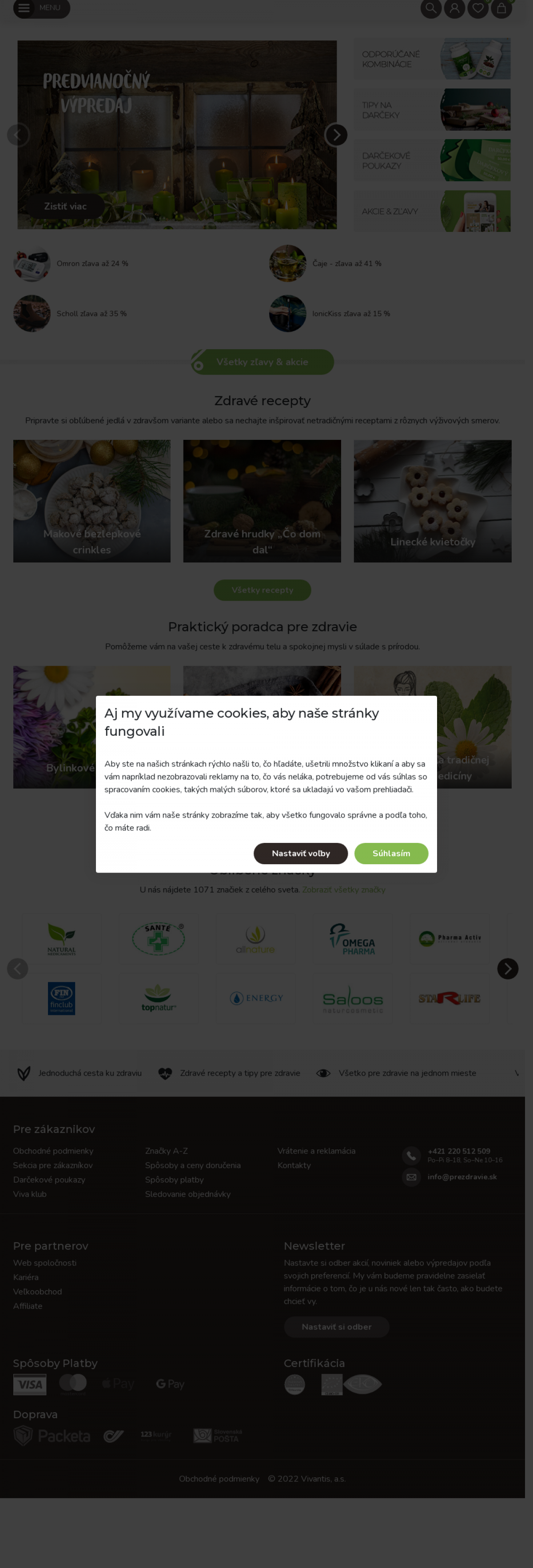533x1568 pixels.
Task: Open Odporúčané kombinácie side banner
Action: (433, 59)
